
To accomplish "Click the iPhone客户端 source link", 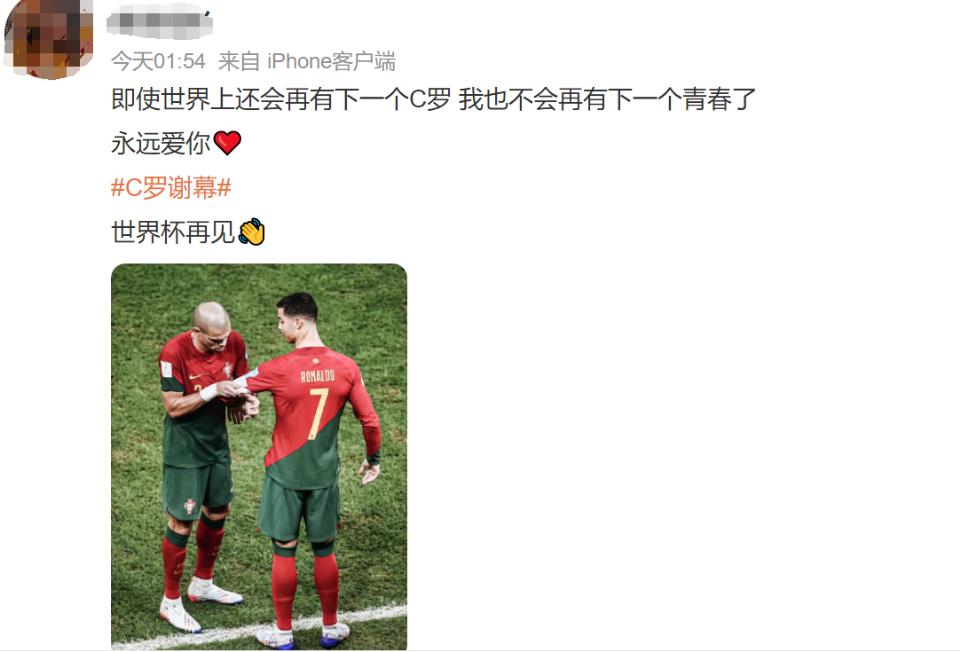I will point(331,61).
